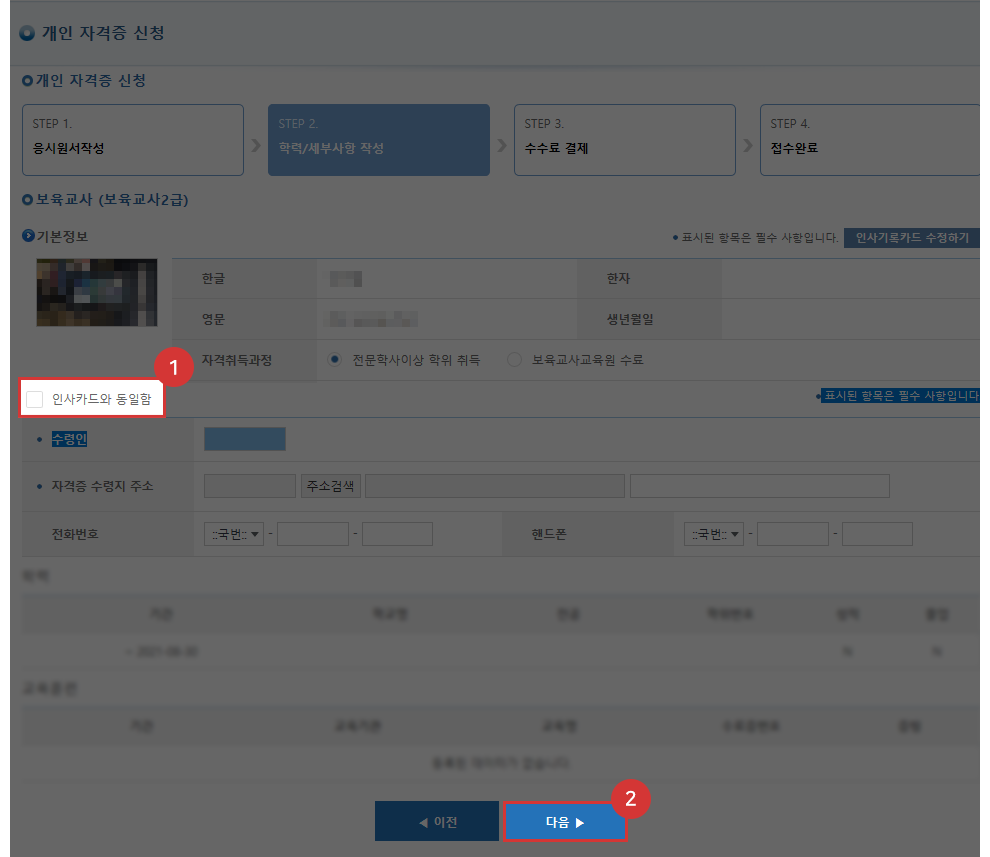Open the 국번 dropdown for 전화번호
Image resolution: width=990 pixels, height=857 pixels.
click(x=233, y=533)
